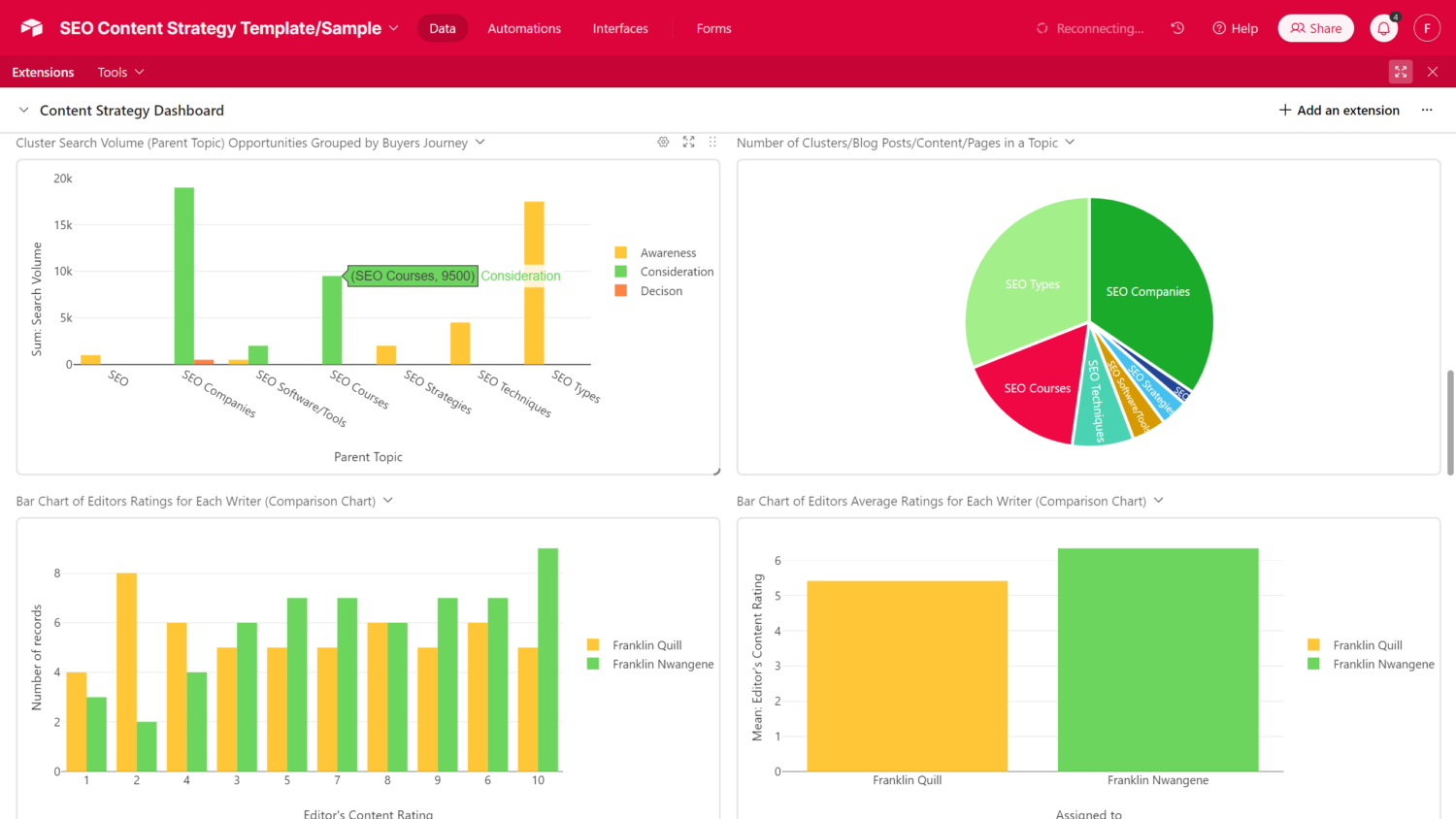Viewport: 1456px width, 819px height.
Task: Open the base name dropdown arrow
Action: coord(394,28)
